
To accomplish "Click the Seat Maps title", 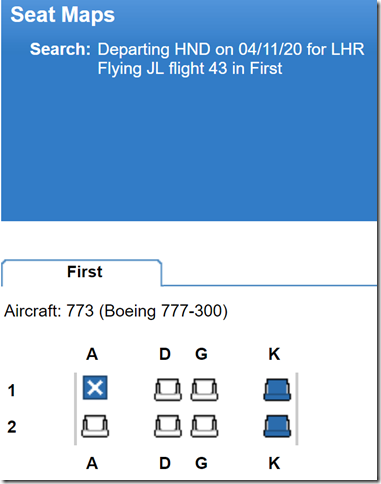I will tap(63, 15).
